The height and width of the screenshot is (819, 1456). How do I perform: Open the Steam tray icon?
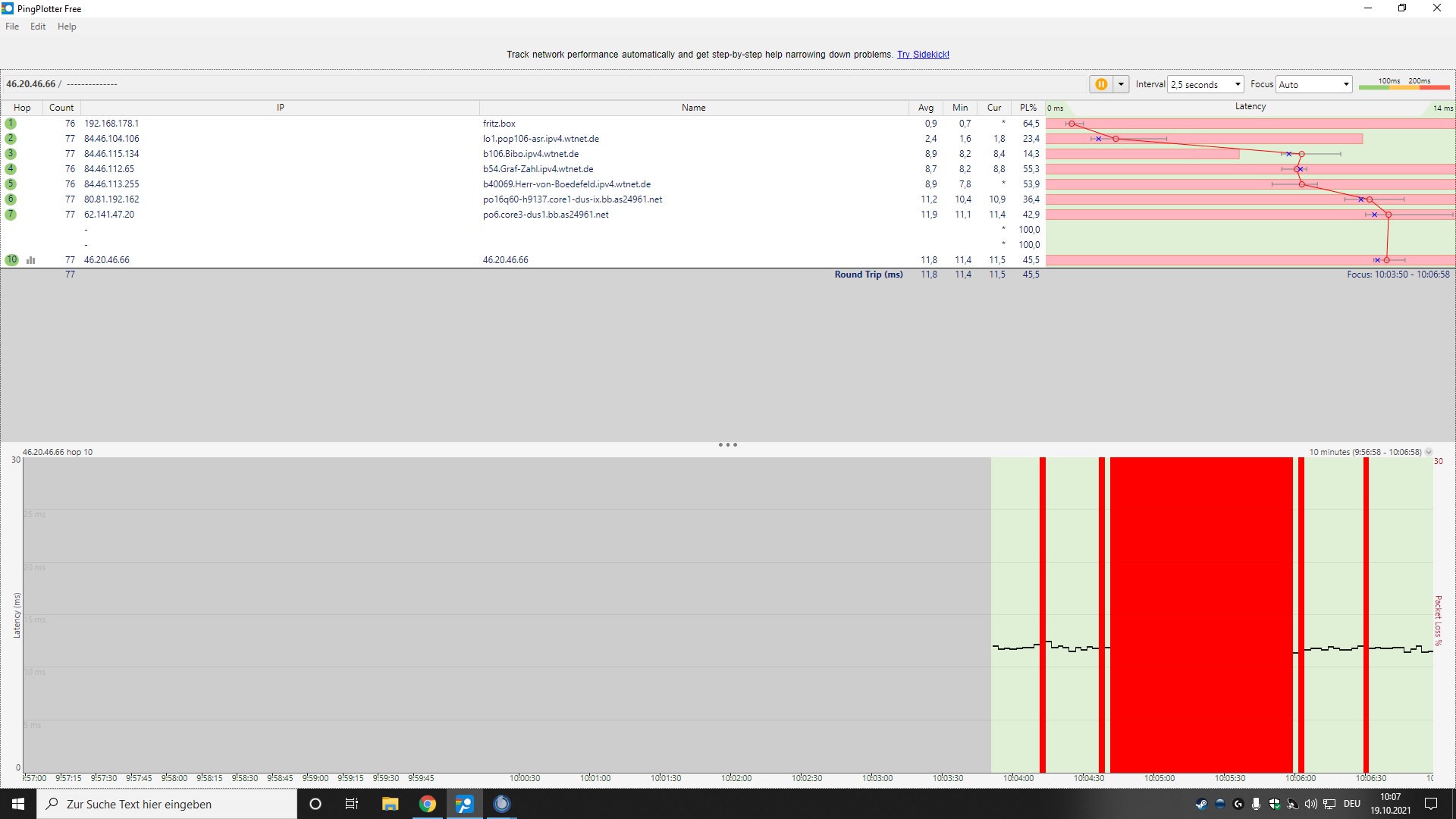(1201, 804)
